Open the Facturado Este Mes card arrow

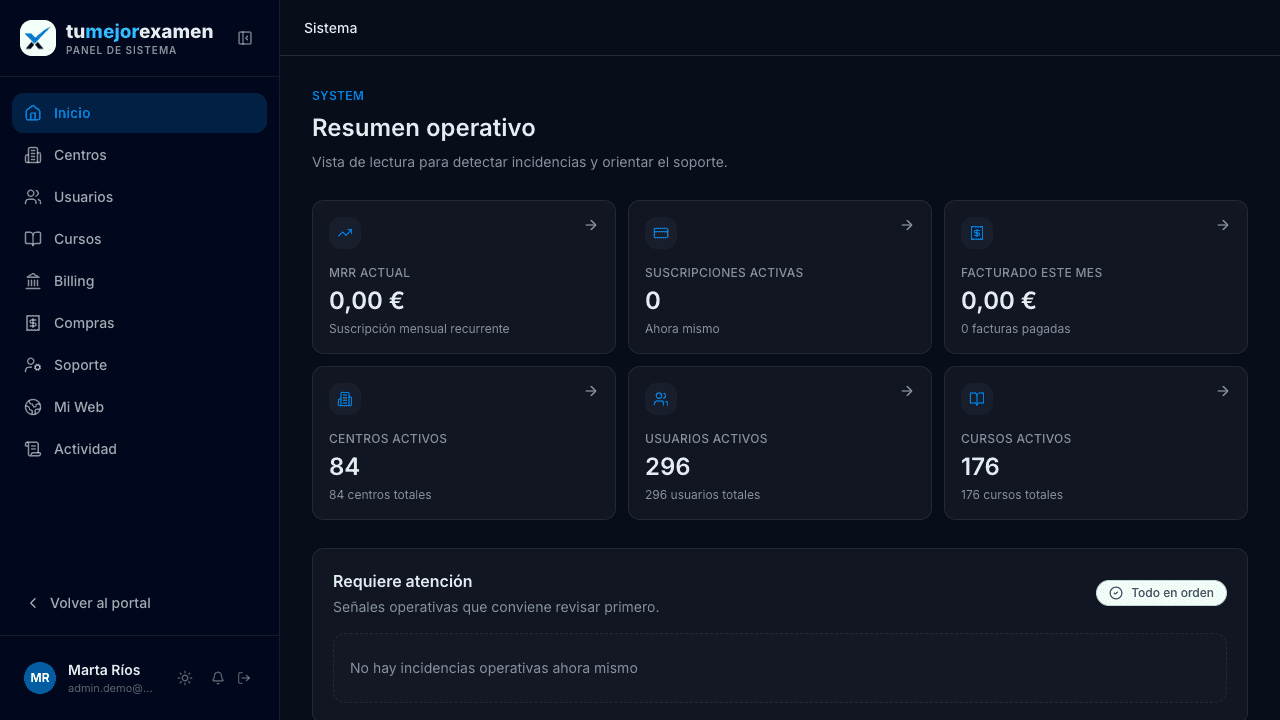click(x=1223, y=225)
